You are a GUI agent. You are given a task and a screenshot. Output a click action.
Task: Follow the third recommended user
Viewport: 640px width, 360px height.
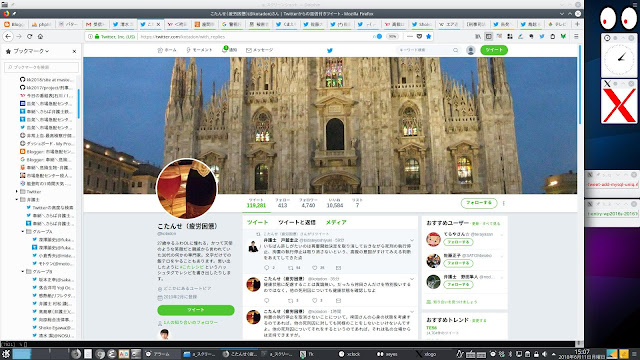point(458,284)
